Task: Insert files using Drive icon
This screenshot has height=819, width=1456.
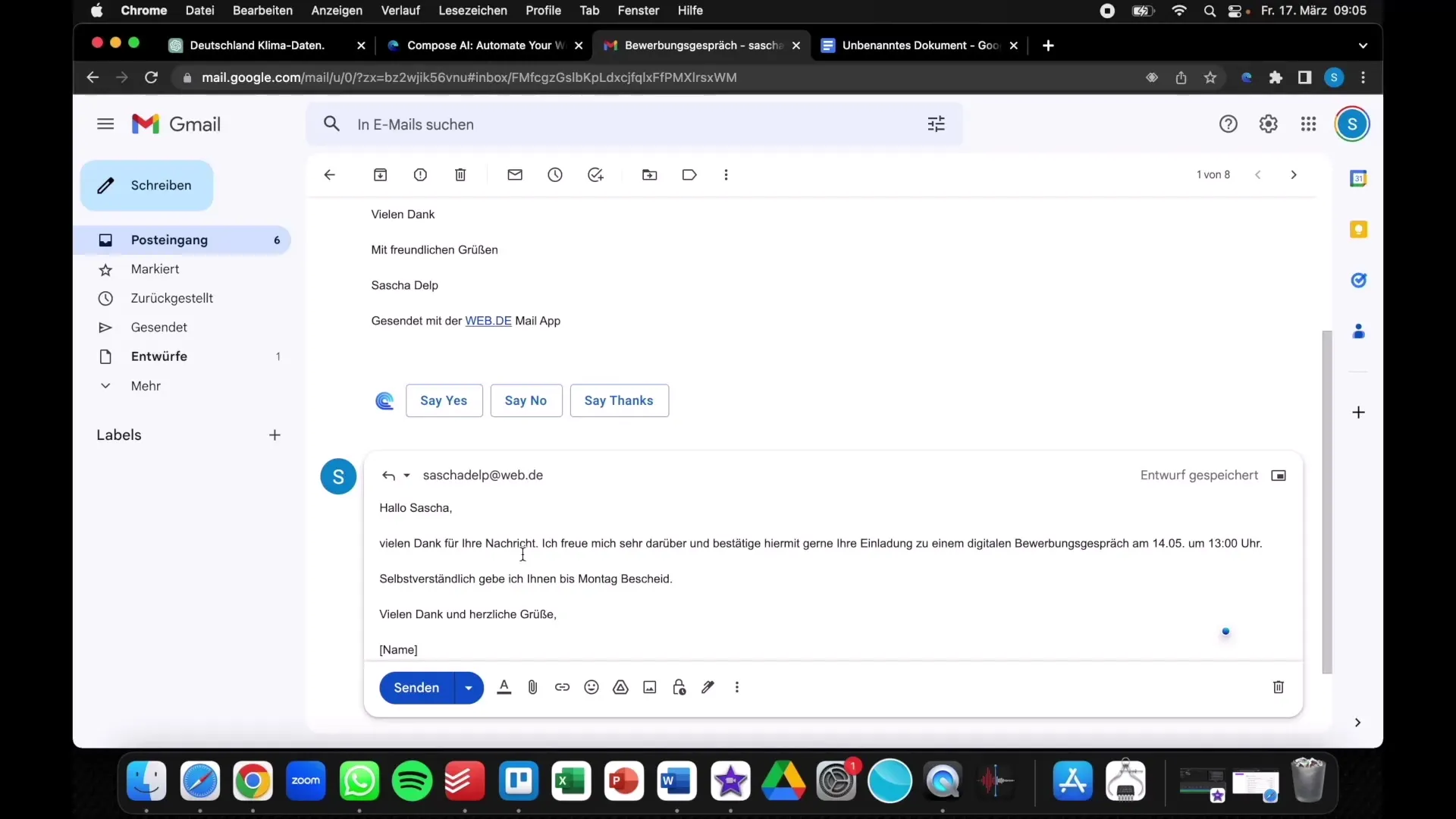Action: pos(621,688)
